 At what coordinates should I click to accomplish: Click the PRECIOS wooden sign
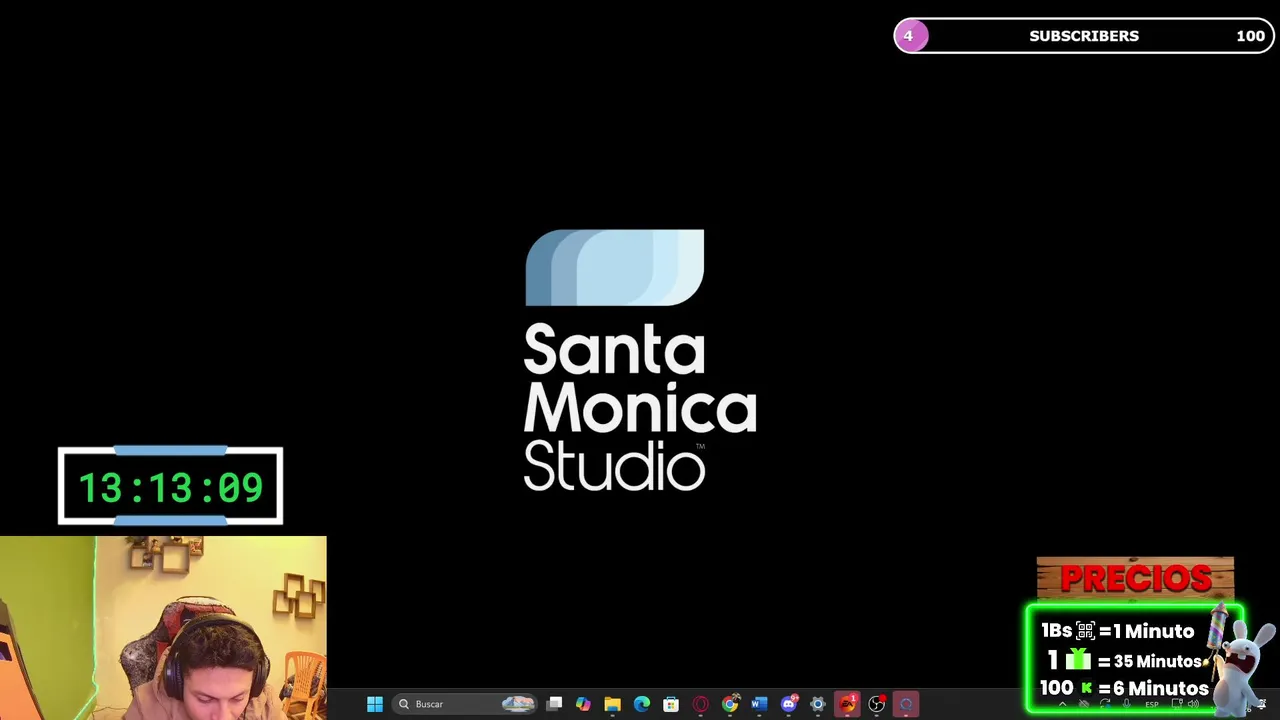click(1135, 579)
